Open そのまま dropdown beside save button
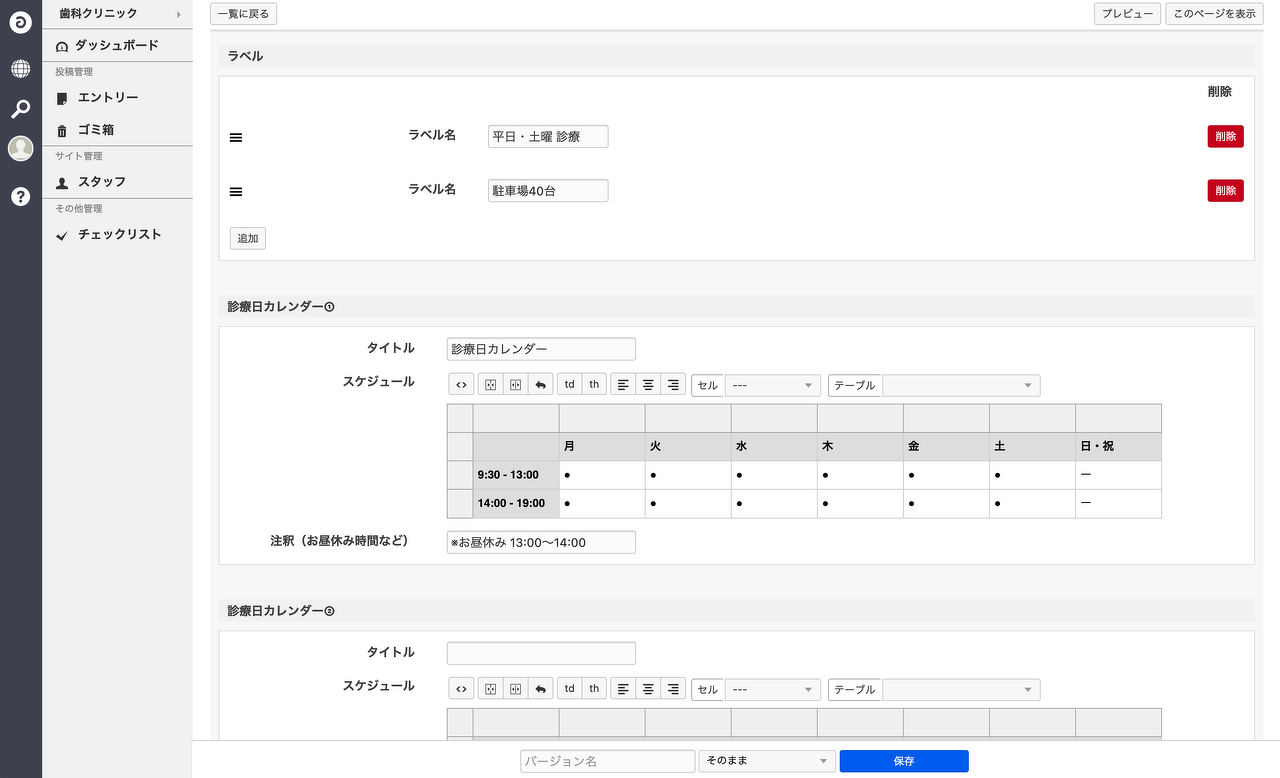1280x778 pixels. click(x=767, y=761)
